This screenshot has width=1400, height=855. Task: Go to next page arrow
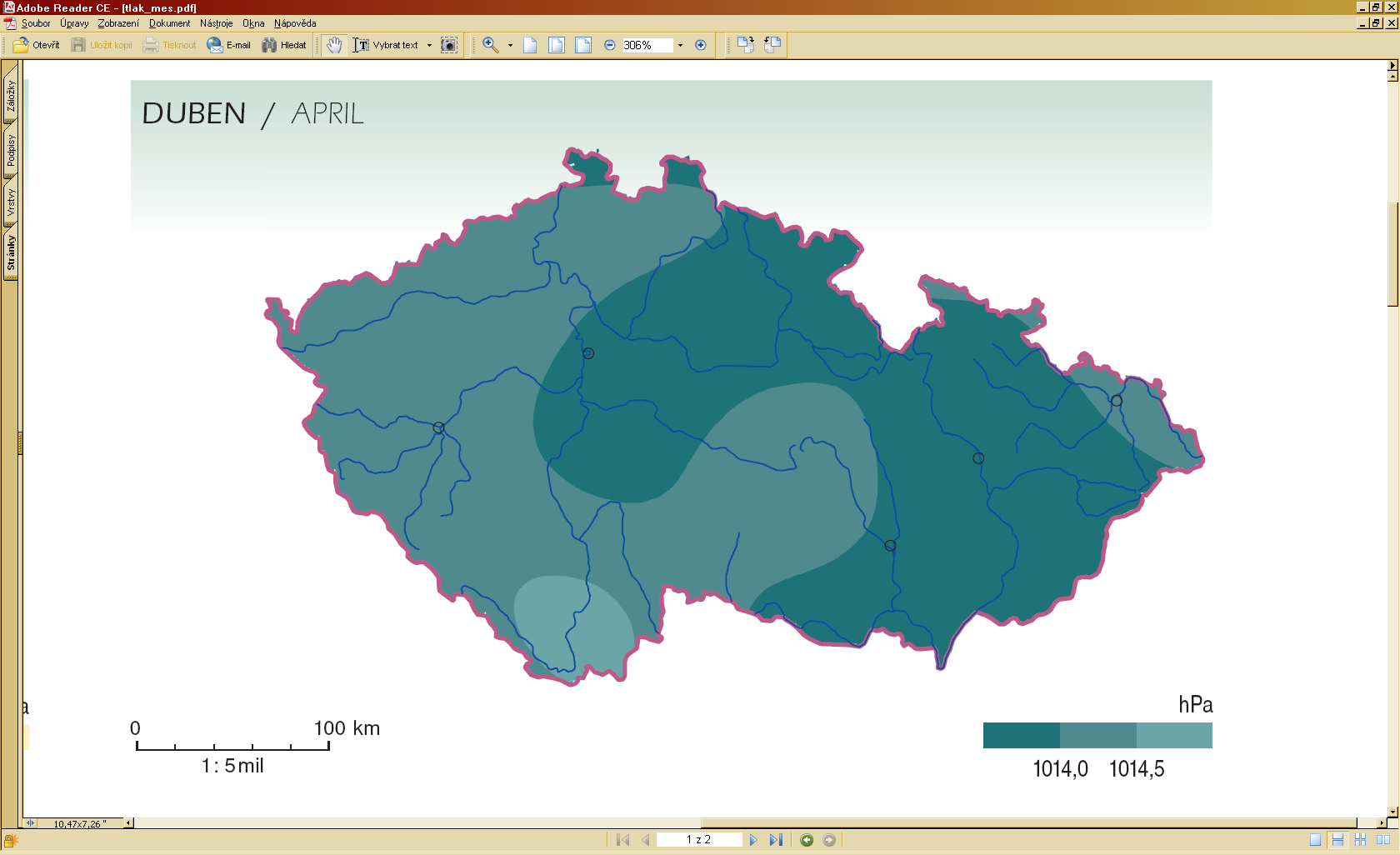753,840
